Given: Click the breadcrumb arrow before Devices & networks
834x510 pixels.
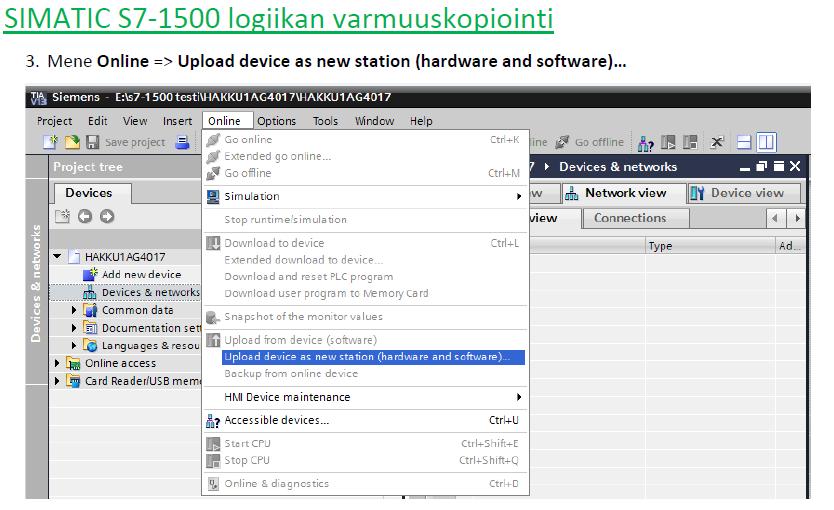Looking at the screenshot, I should click(x=547, y=167).
